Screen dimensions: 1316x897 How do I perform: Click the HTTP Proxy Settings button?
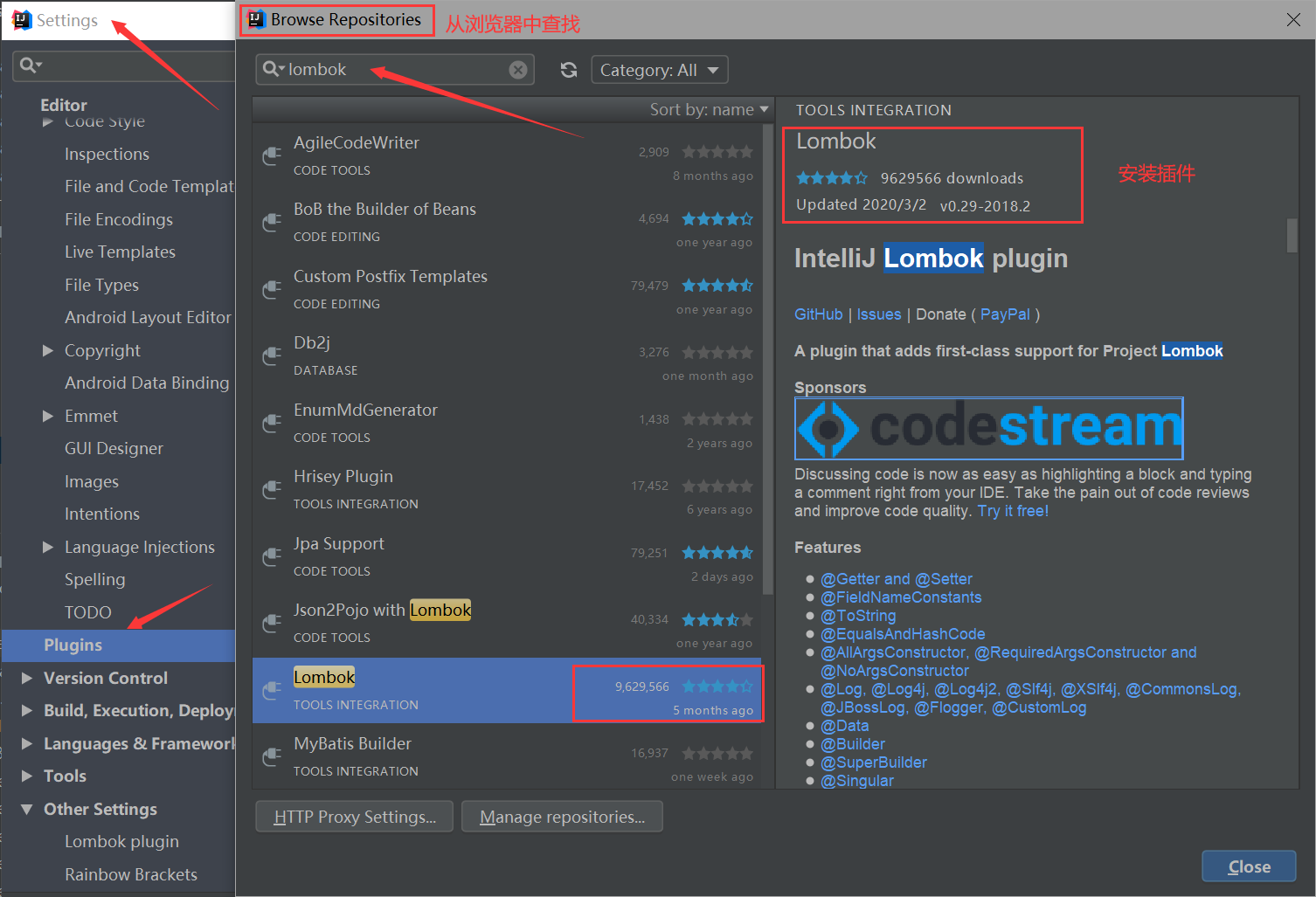[x=354, y=817]
